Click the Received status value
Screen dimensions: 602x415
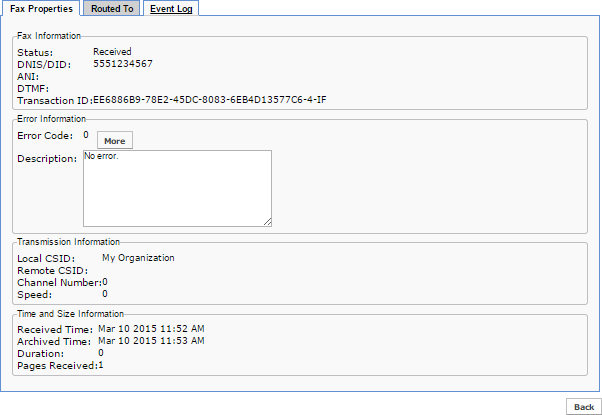[x=112, y=51]
